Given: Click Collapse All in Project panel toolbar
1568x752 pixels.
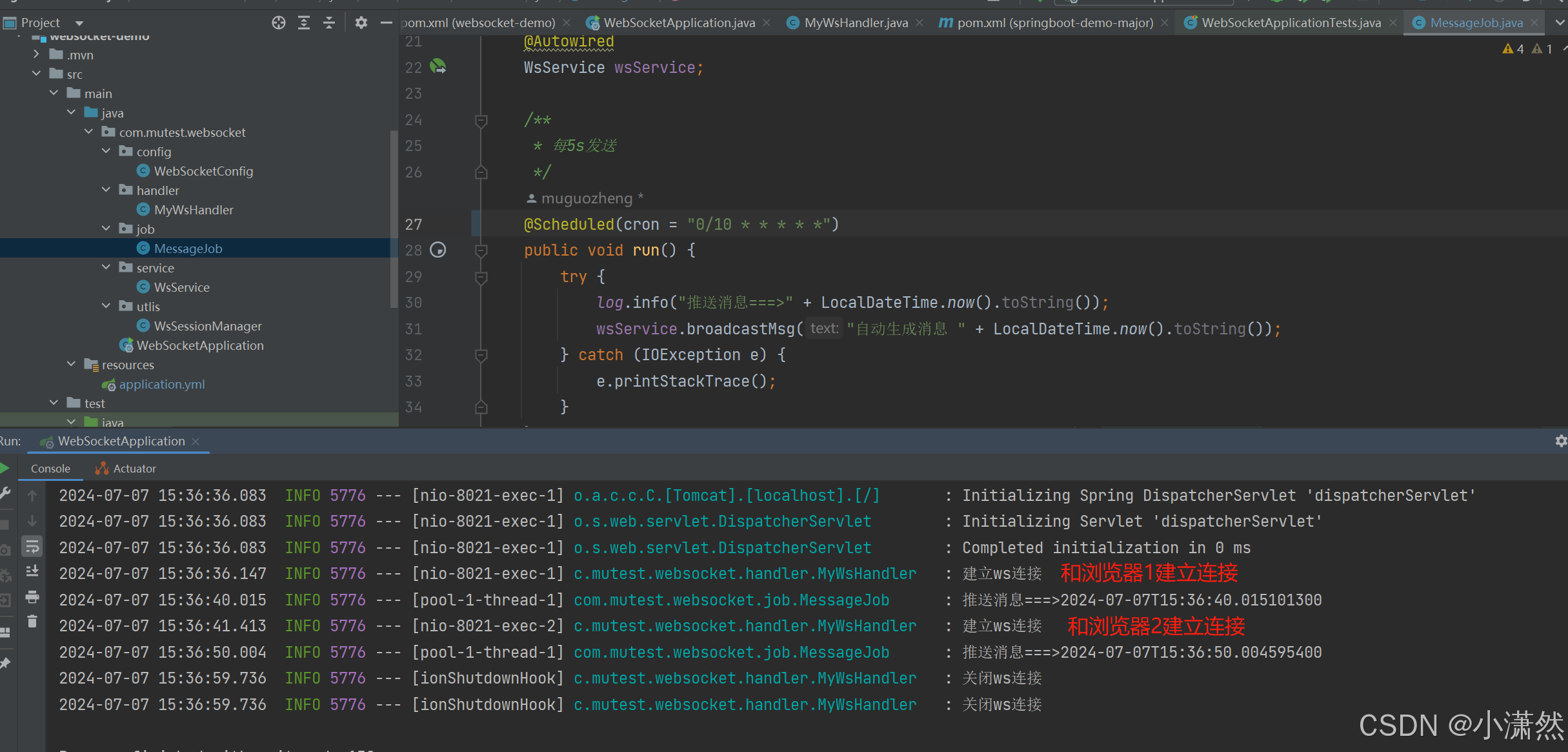Looking at the screenshot, I should coord(329,23).
